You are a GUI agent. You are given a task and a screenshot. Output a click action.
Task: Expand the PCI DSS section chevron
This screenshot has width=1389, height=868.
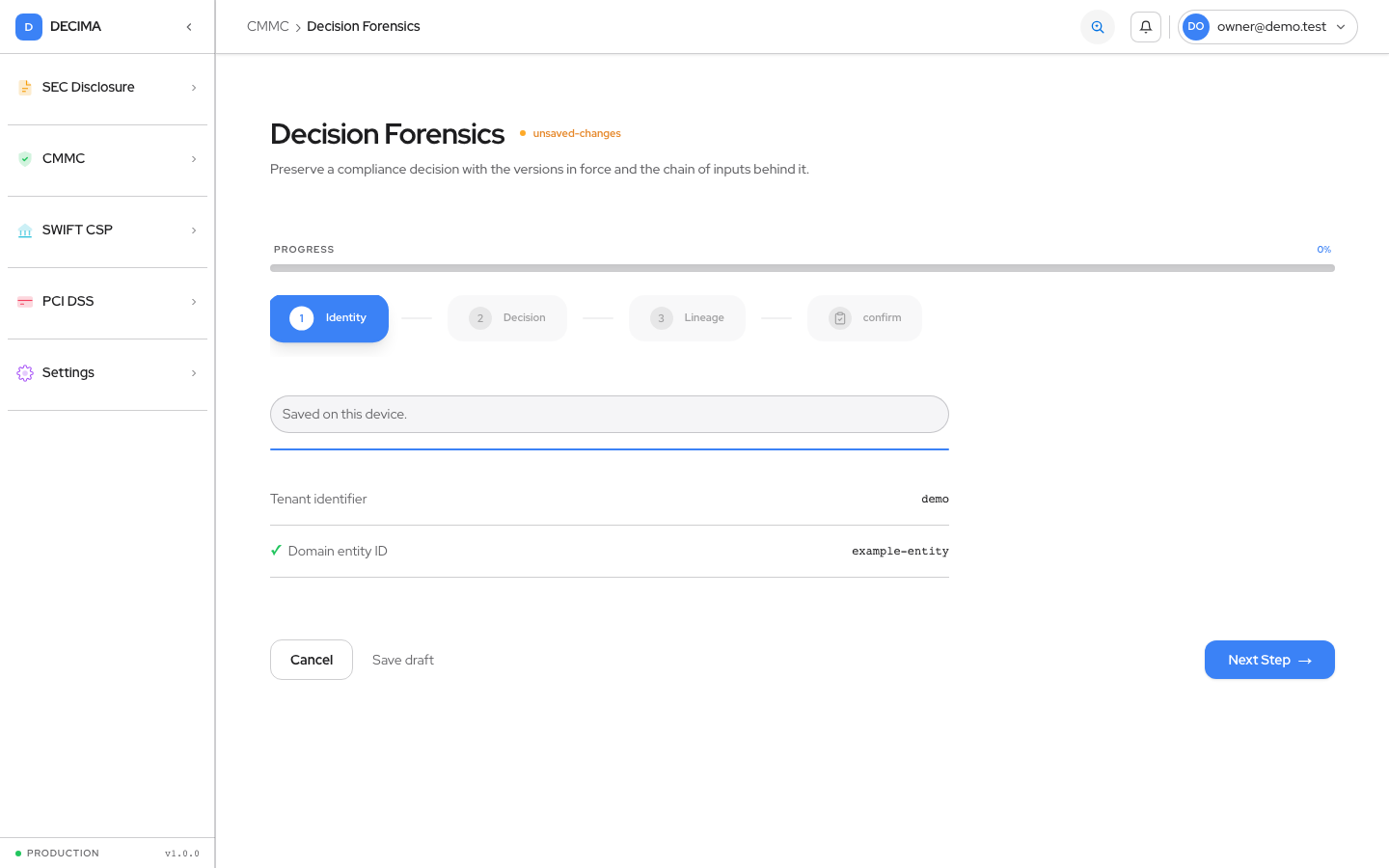click(x=194, y=302)
